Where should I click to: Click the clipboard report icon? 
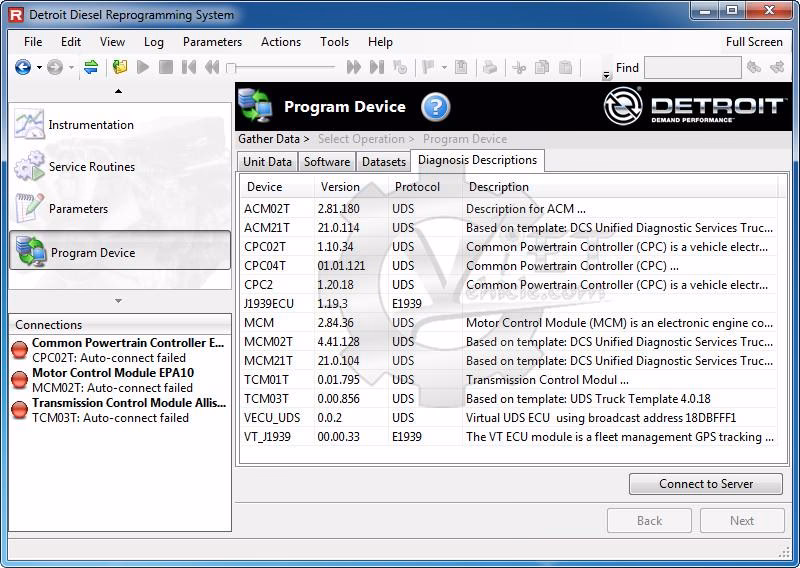pyautogui.click(x=461, y=67)
